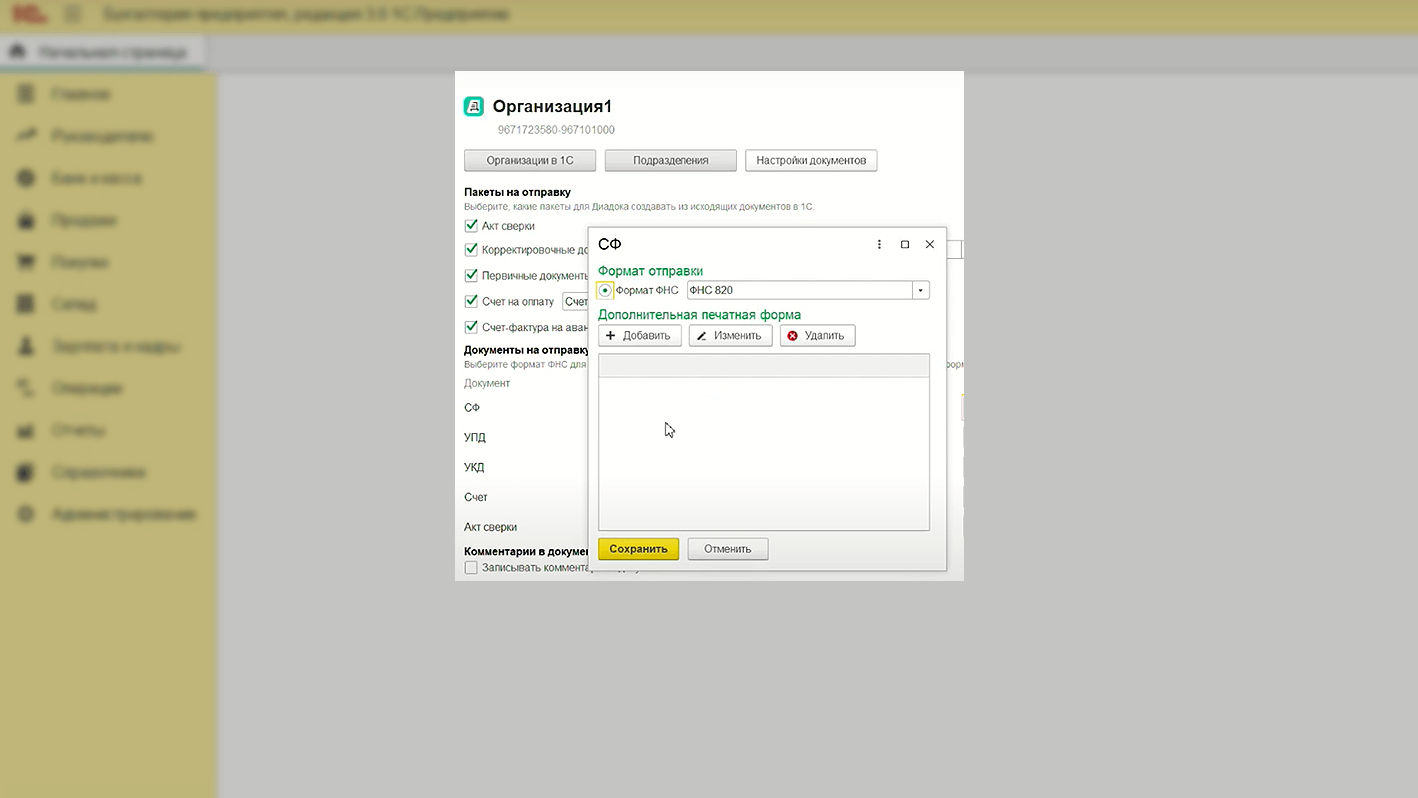This screenshot has width=1418, height=798.
Task: Open the Счет dropdown beside Счет на оплату
Action: pyautogui.click(x=575, y=301)
